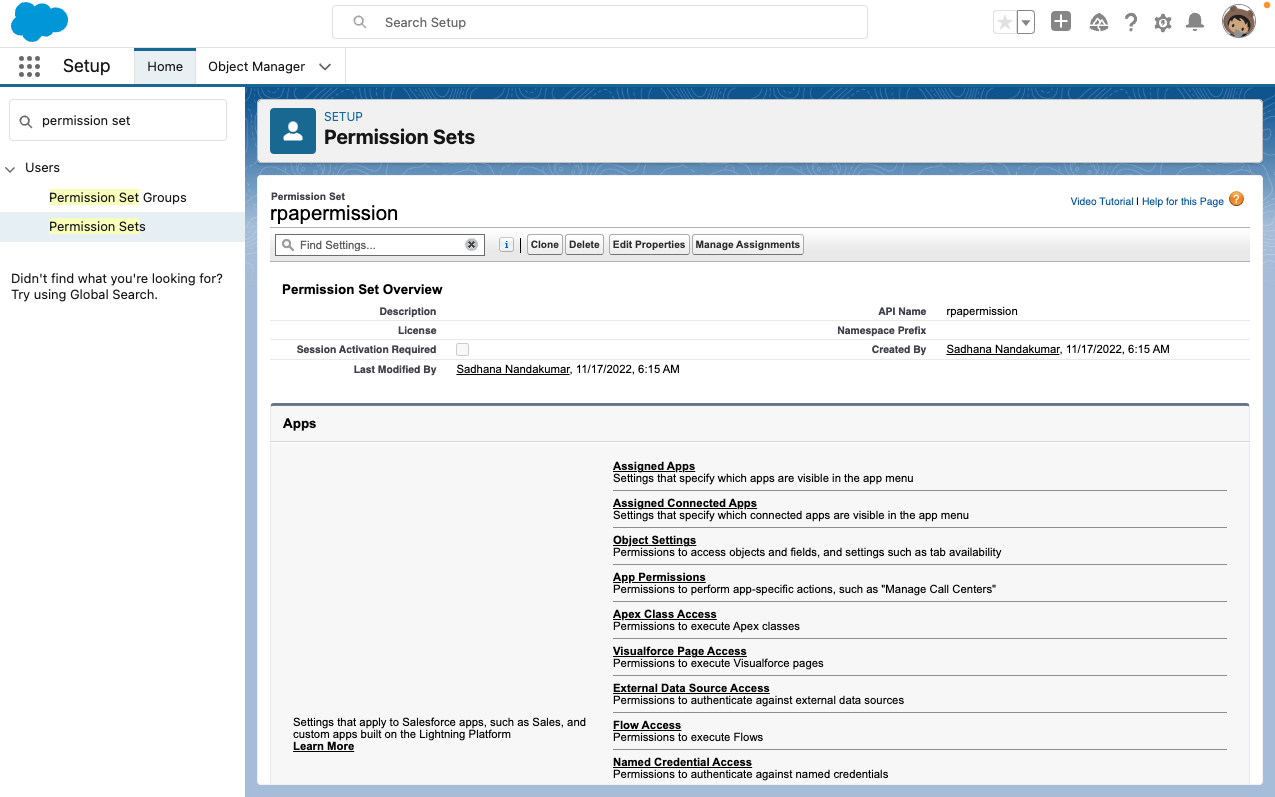The height and width of the screenshot is (797, 1275).
Task: Click the Permission Sets header icon
Action: click(x=293, y=131)
